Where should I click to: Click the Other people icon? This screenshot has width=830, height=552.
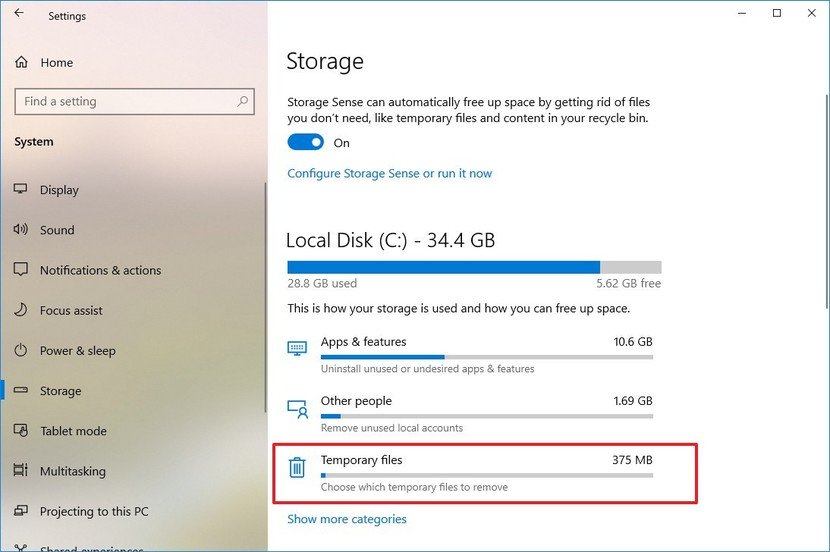[297, 408]
